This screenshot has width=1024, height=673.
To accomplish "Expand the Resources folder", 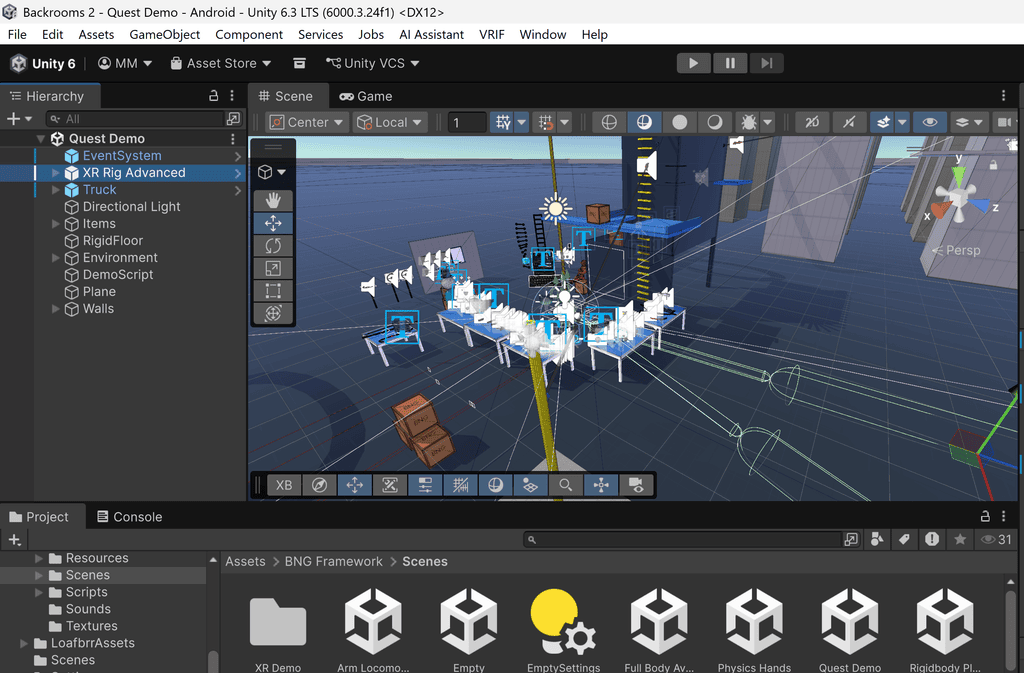I will (x=39, y=558).
